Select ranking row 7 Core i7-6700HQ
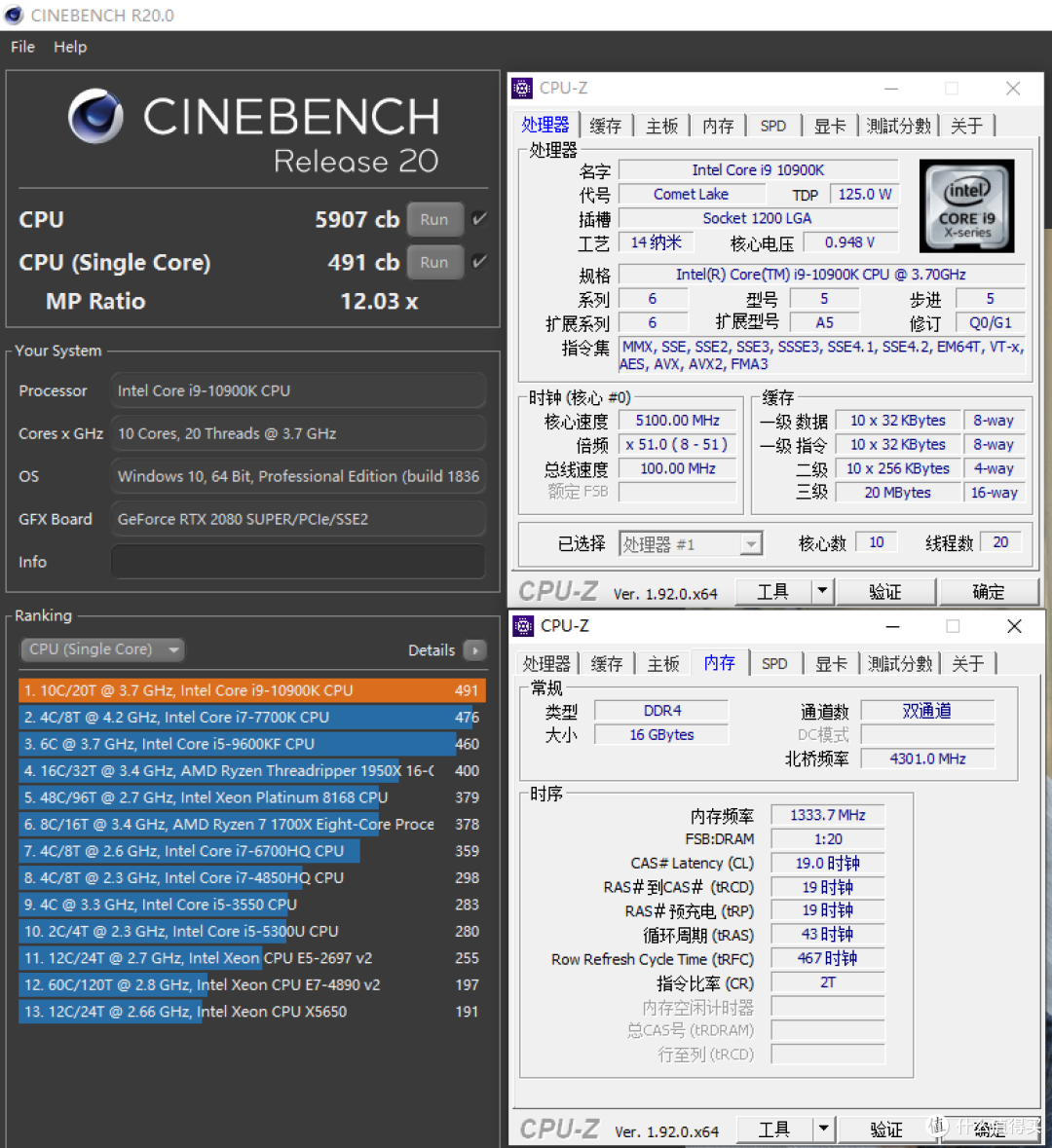Viewport: 1052px width, 1148px height. [x=252, y=851]
